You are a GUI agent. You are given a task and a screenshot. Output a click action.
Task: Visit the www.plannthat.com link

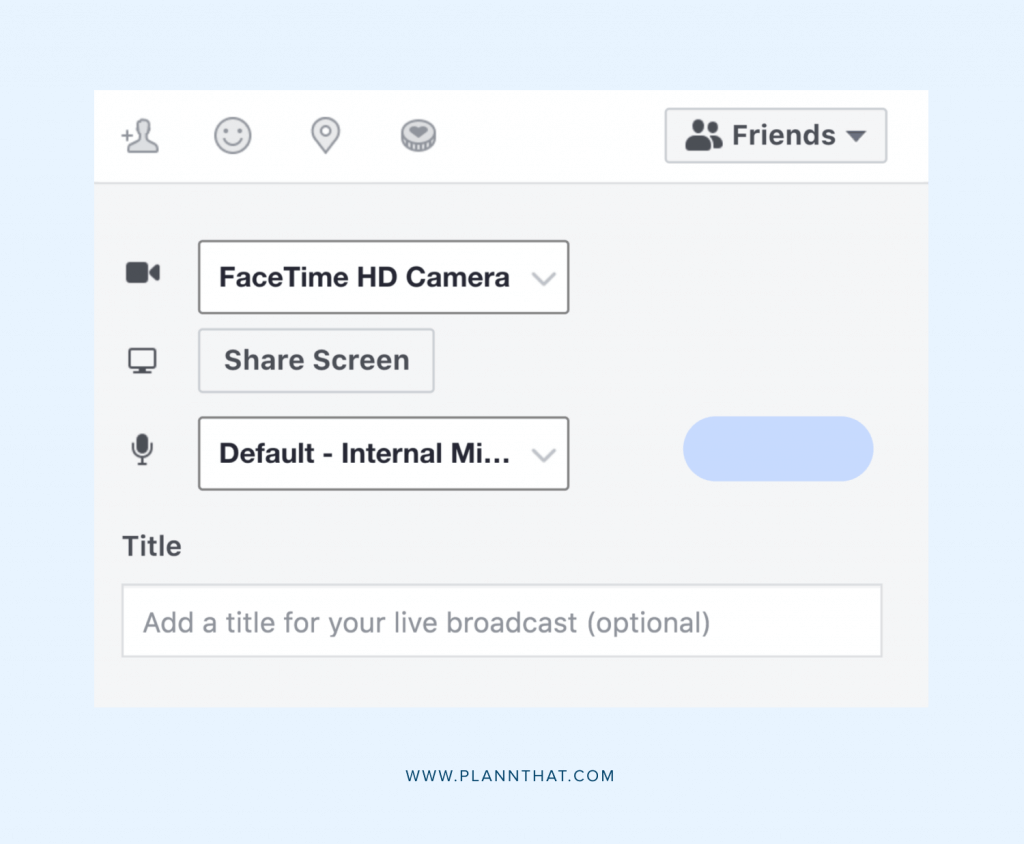511,775
